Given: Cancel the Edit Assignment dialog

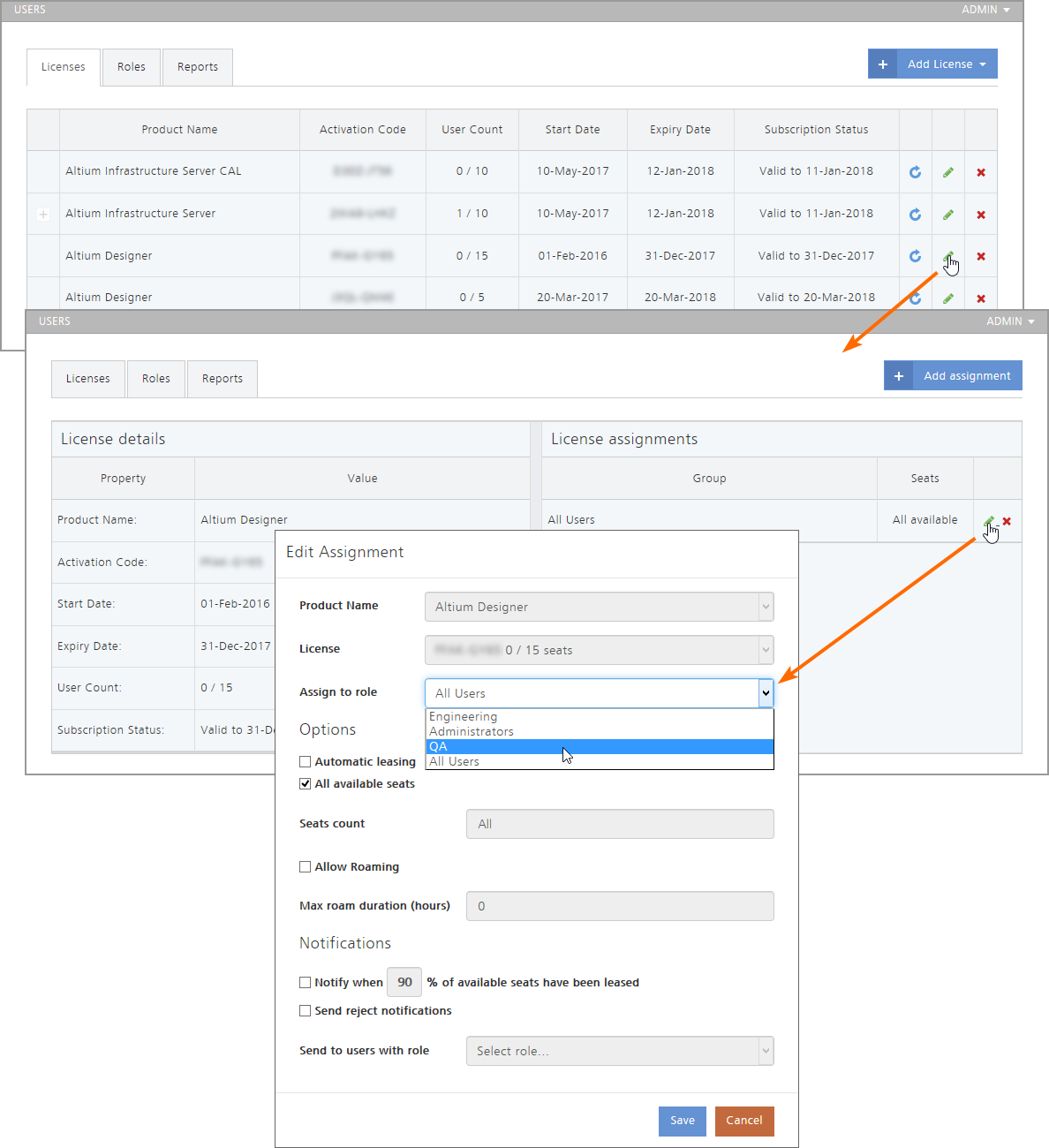Looking at the screenshot, I should (x=744, y=1121).
